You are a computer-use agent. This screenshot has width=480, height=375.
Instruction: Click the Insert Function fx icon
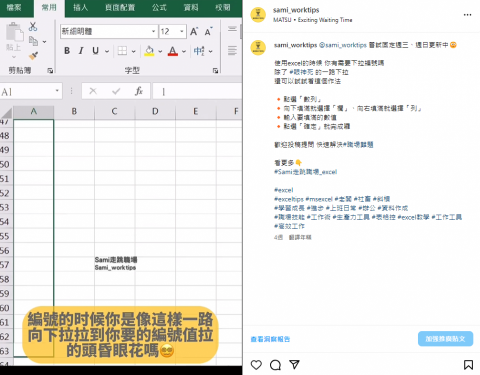click(139, 91)
